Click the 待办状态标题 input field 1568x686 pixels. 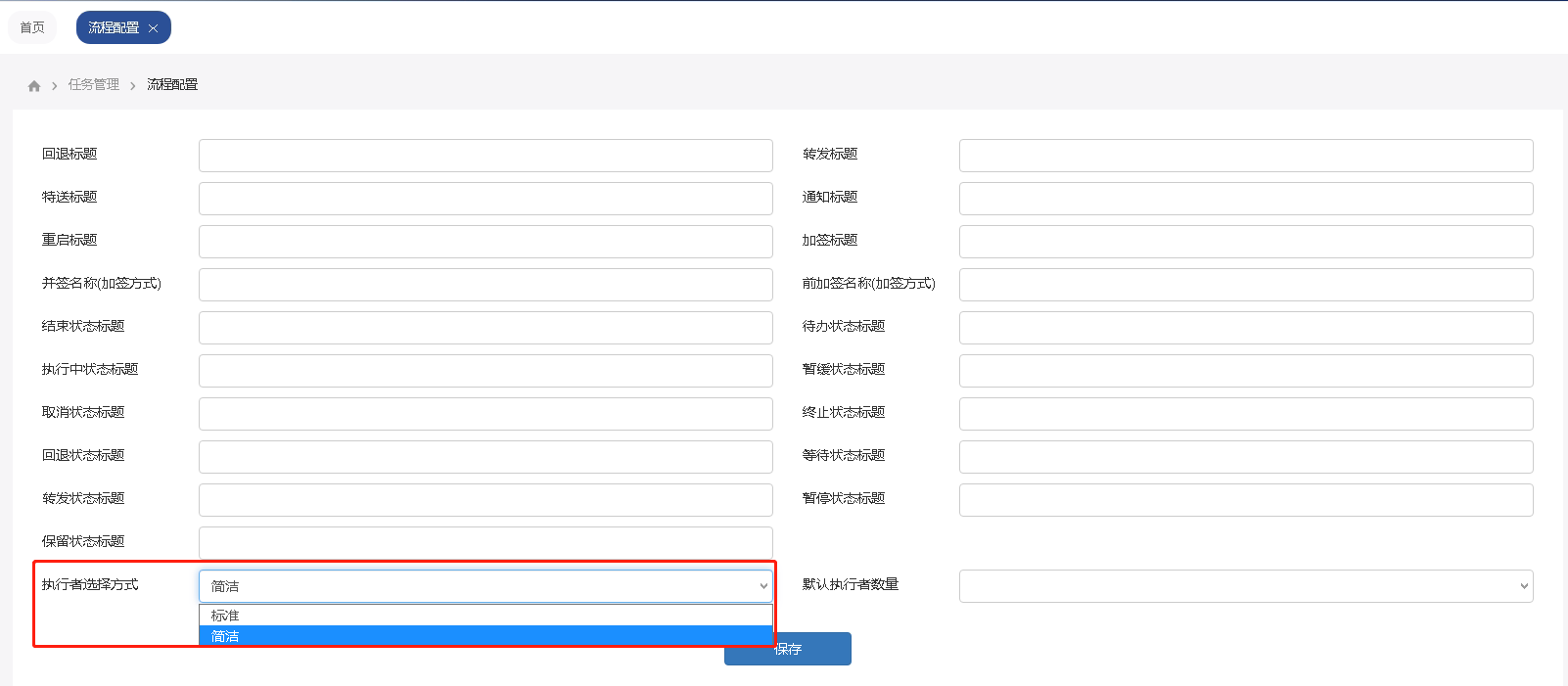click(1245, 328)
